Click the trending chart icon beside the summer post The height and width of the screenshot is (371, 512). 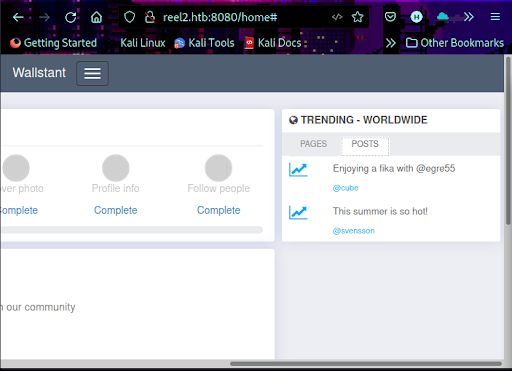point(298,212)
